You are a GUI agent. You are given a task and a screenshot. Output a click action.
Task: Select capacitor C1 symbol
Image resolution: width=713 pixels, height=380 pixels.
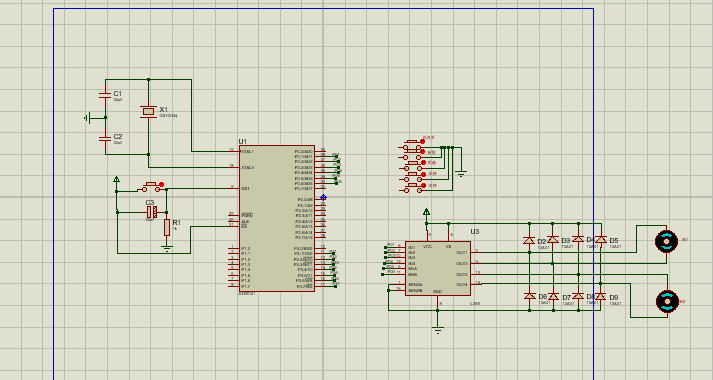pos(105,95)
